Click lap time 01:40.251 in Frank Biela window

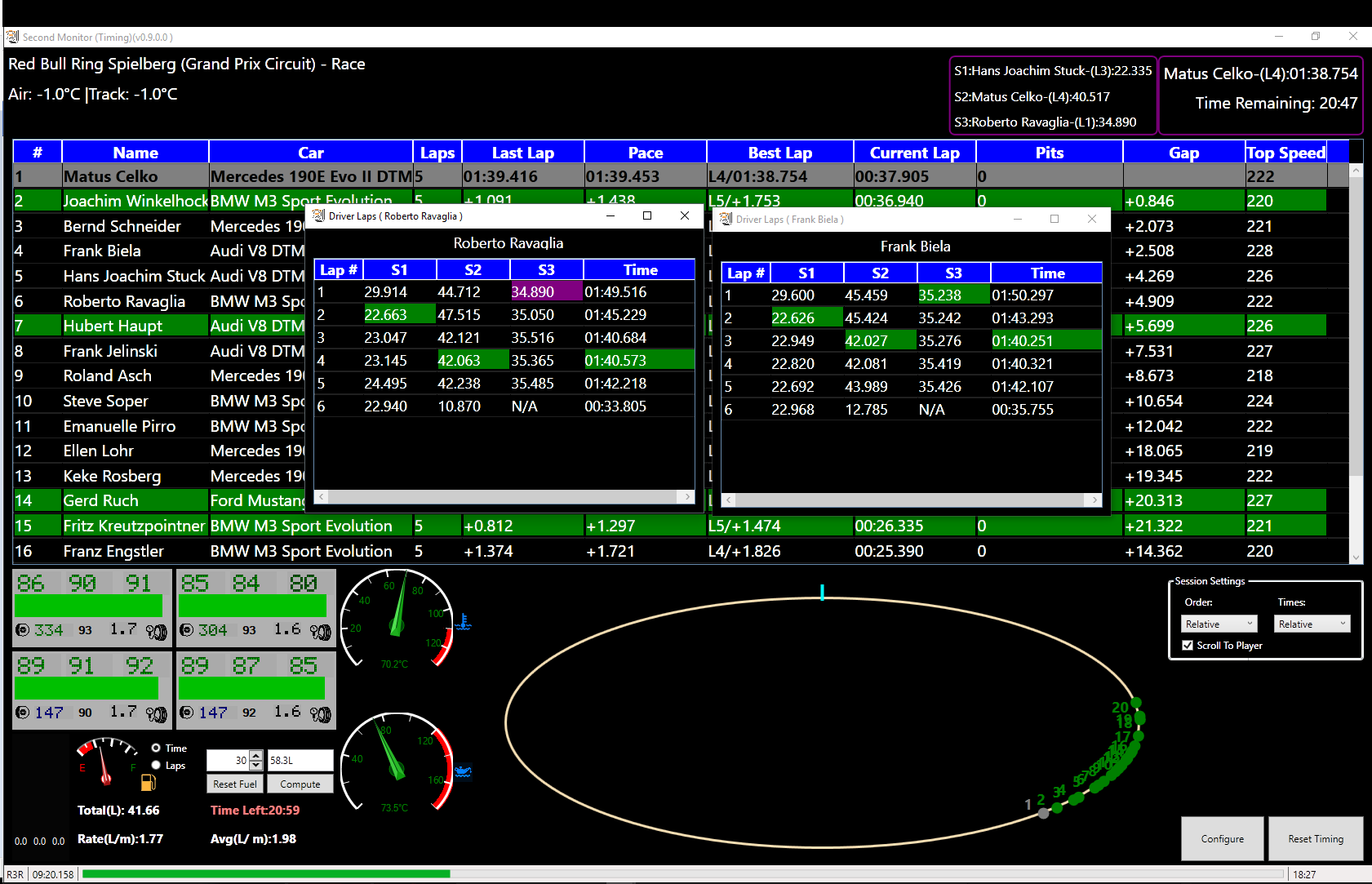pos(1046,340)
